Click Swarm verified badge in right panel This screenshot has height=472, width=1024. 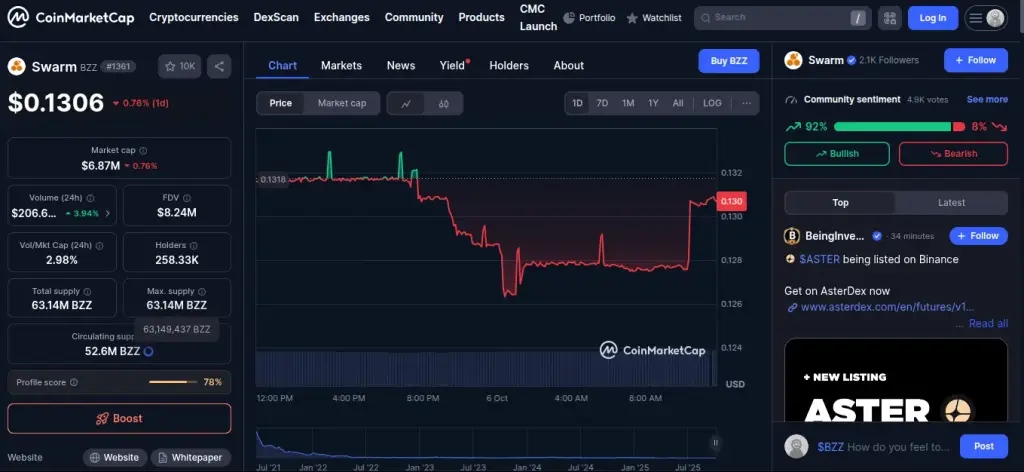pyautogui.click(x=852, y=60)
